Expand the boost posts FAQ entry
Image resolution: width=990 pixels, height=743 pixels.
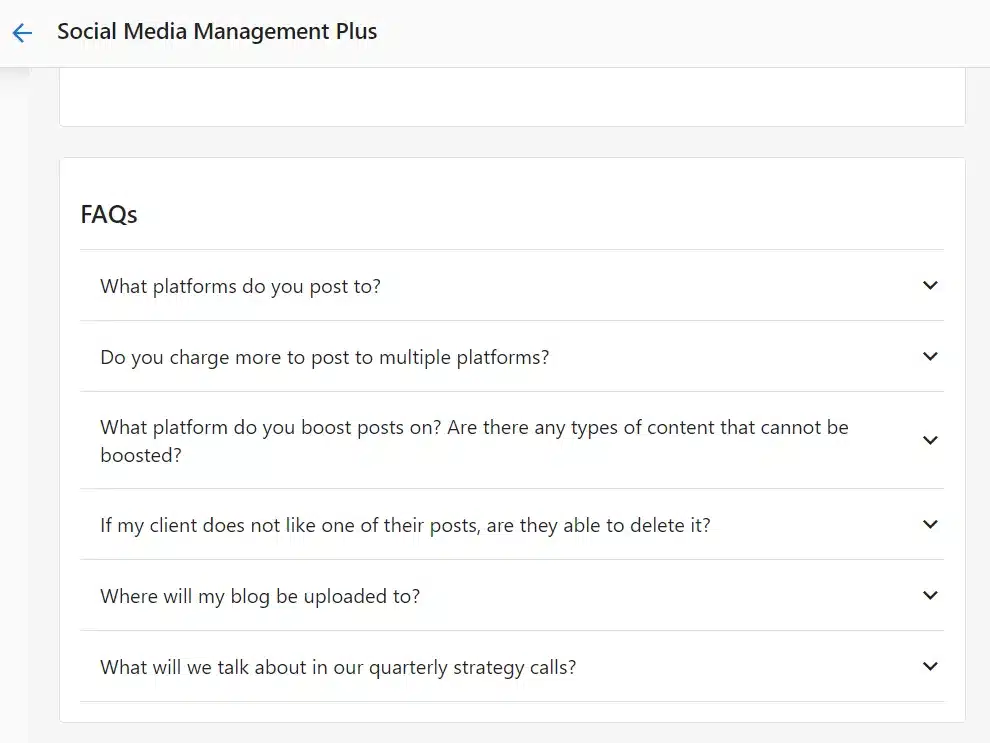929,440
